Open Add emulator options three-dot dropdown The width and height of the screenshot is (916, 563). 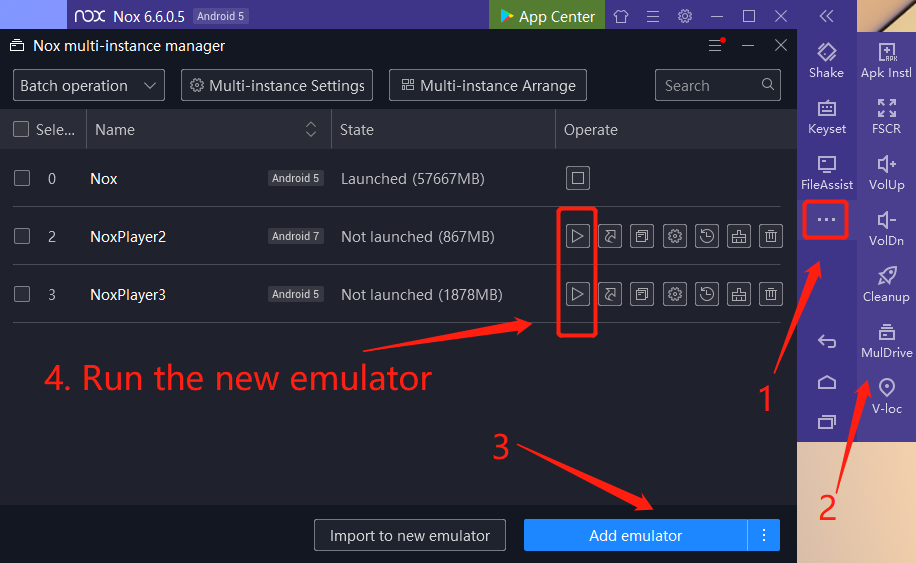(764, 535)
